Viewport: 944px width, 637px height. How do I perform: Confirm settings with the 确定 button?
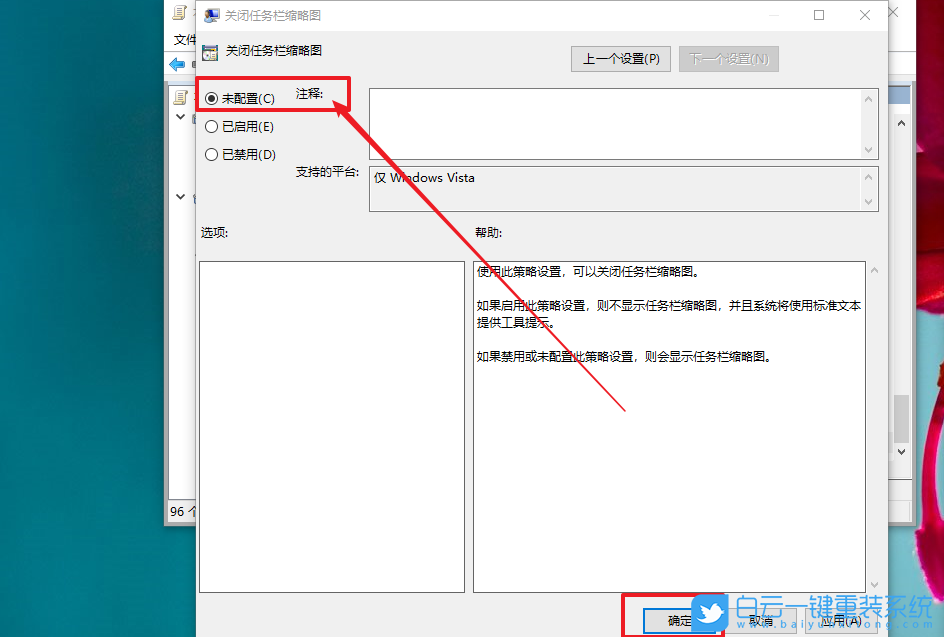pyautogui.click(x=681, y=620)
